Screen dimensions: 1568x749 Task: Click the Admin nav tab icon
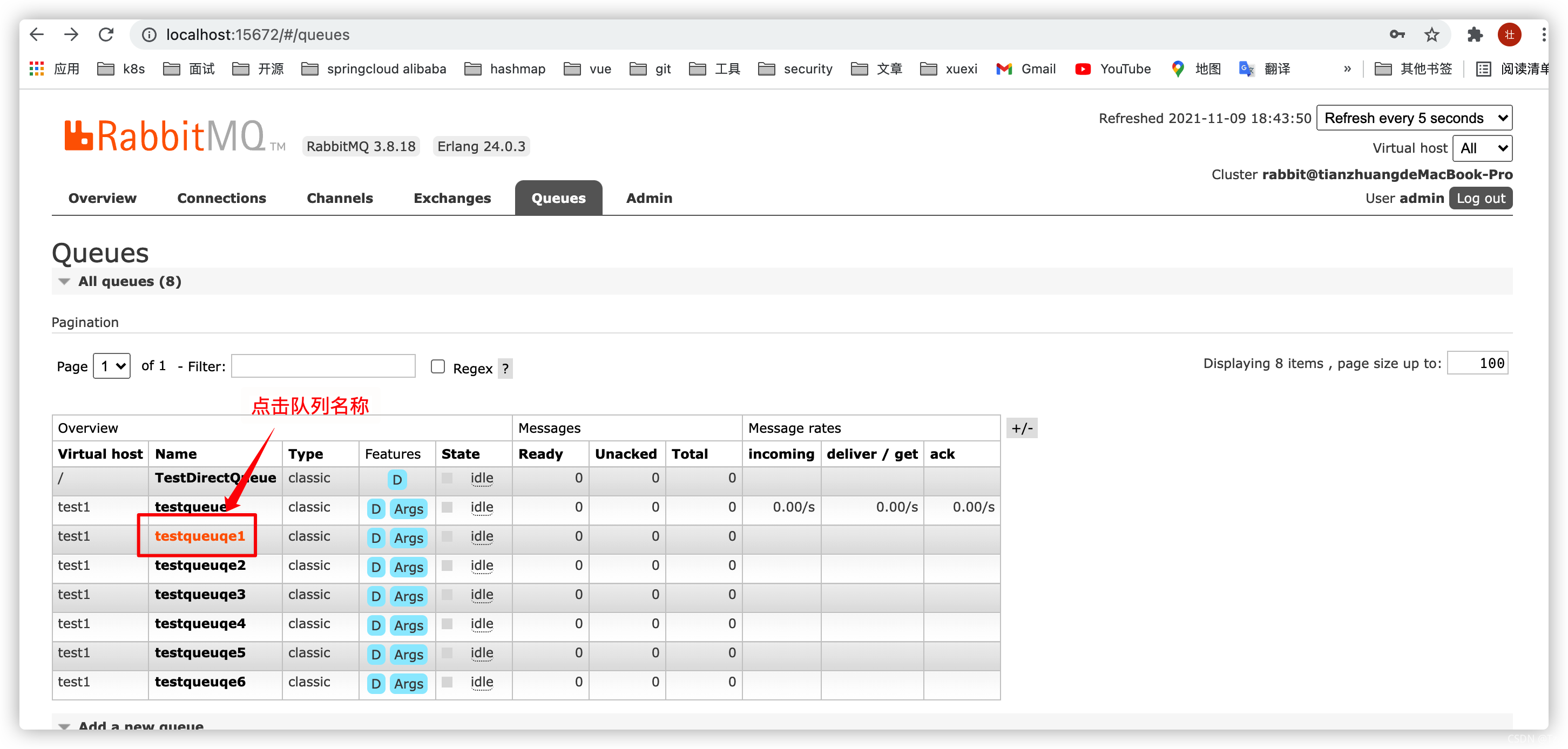click(649, 198)
